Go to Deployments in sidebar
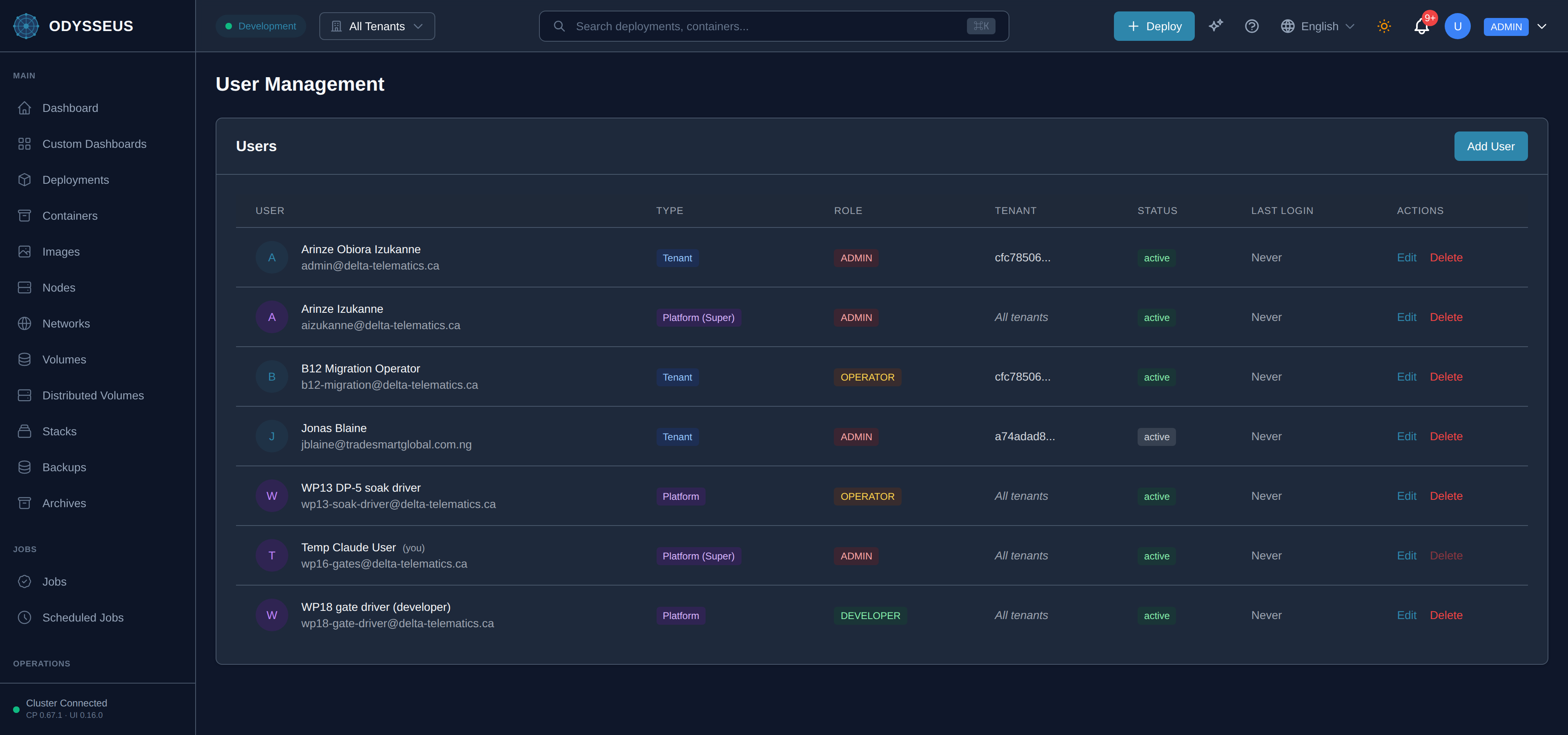Viewport: 1568px width, 735px height. 98,180
